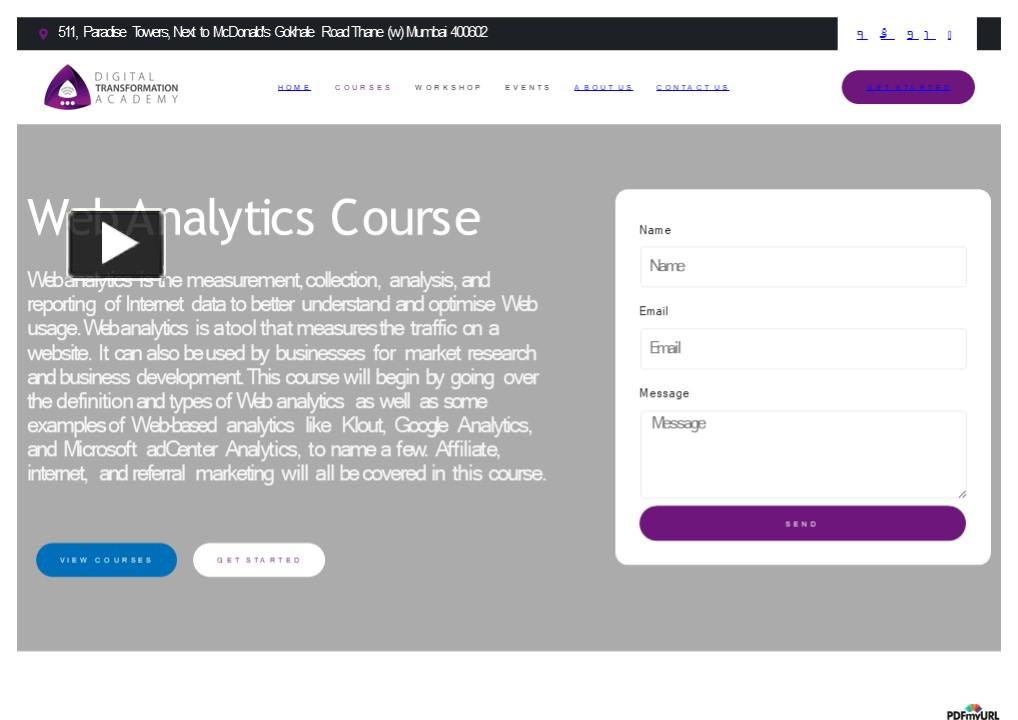
Task: Select WORKSHOP from the navigation
Action: (448, 87)
